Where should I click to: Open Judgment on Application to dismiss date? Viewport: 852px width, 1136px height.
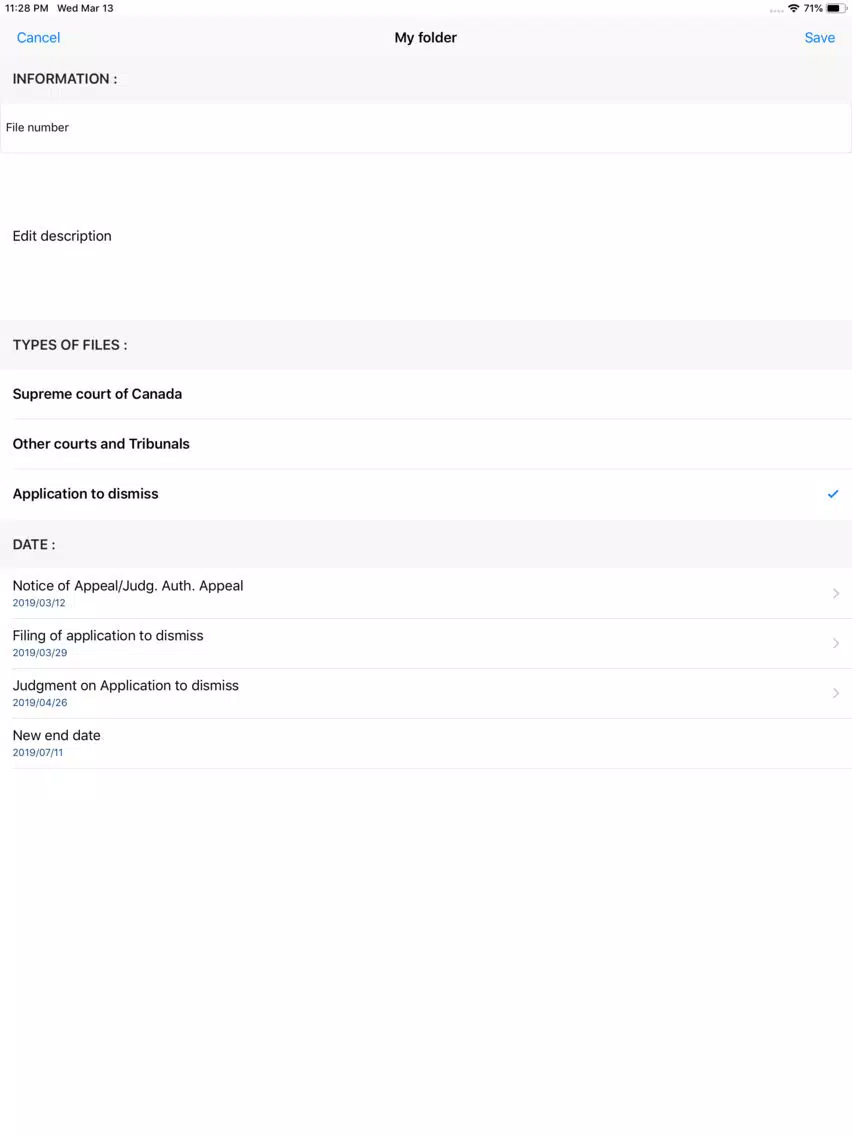426,693
